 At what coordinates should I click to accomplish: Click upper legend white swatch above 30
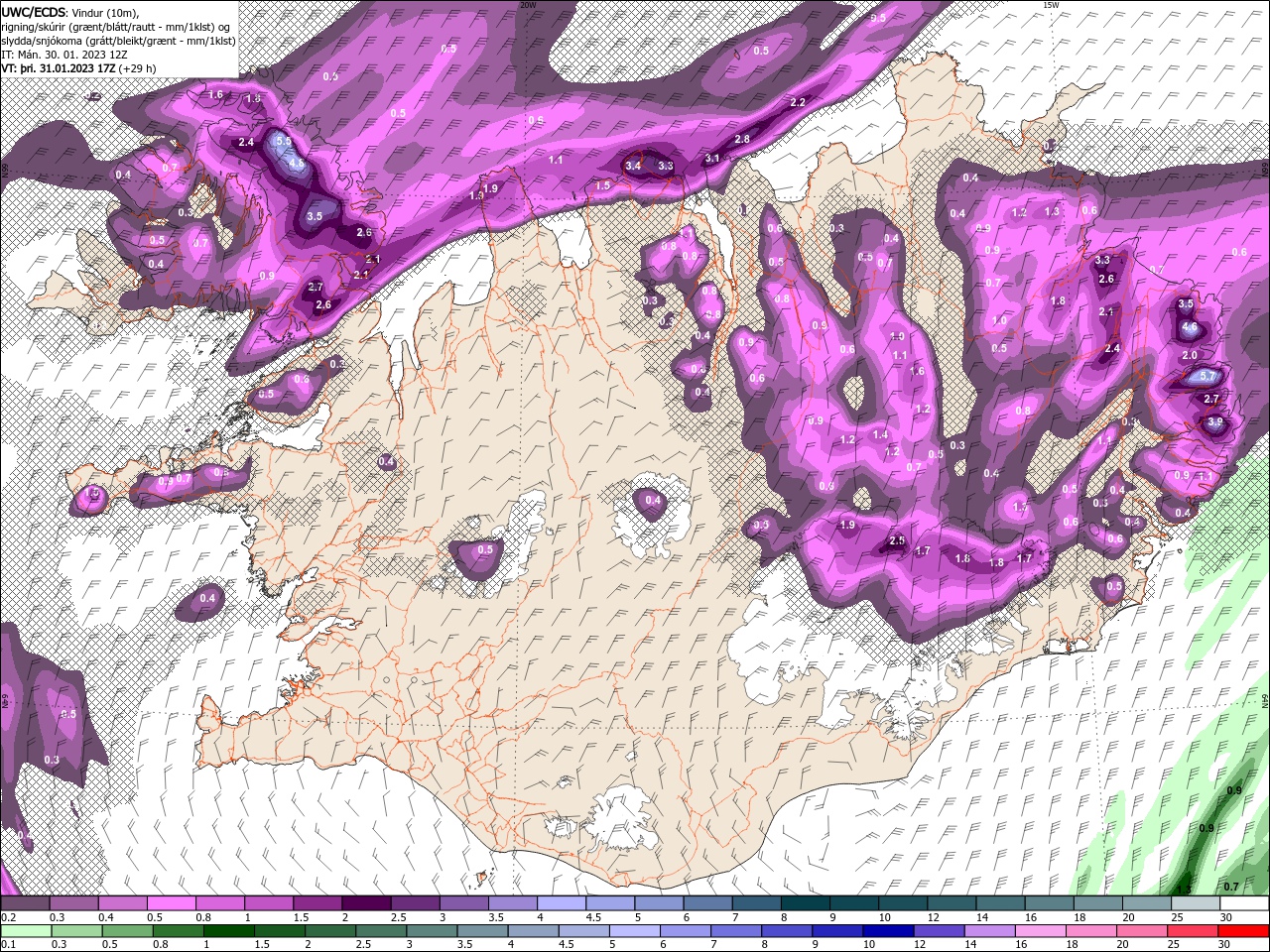[x=1244, y=903]
